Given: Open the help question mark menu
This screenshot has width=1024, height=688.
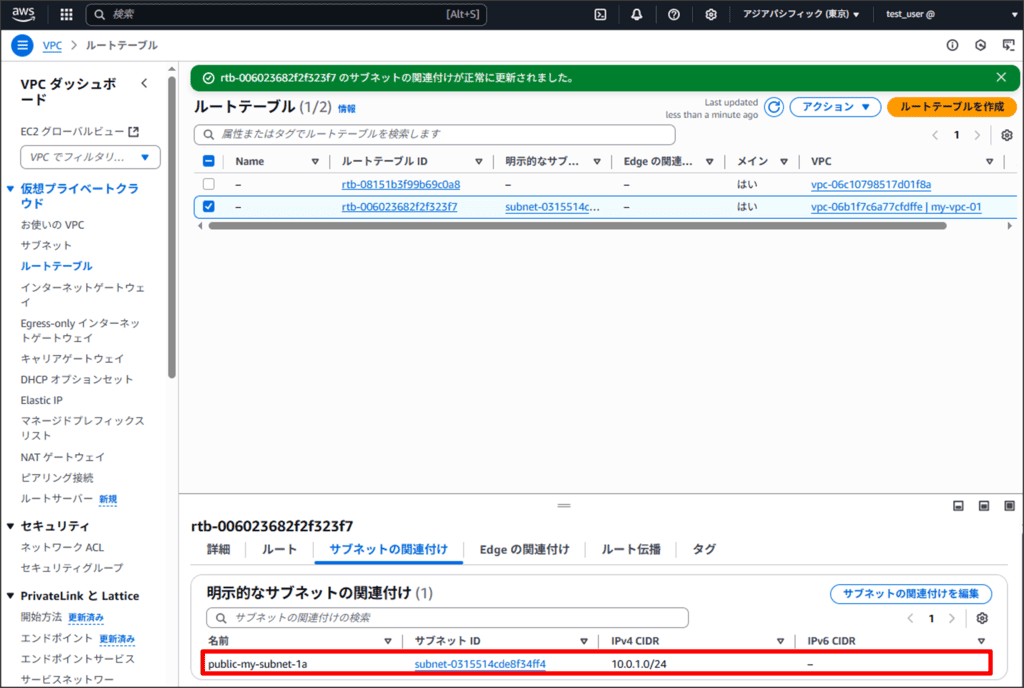Looking at the screenshot, I should (674, 15).
